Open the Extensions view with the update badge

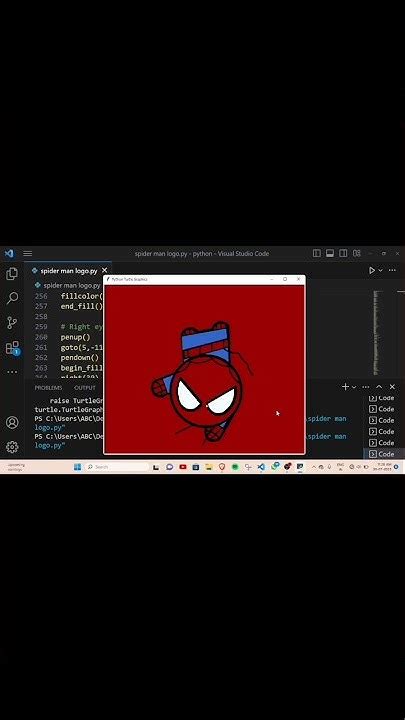[12, 348]
